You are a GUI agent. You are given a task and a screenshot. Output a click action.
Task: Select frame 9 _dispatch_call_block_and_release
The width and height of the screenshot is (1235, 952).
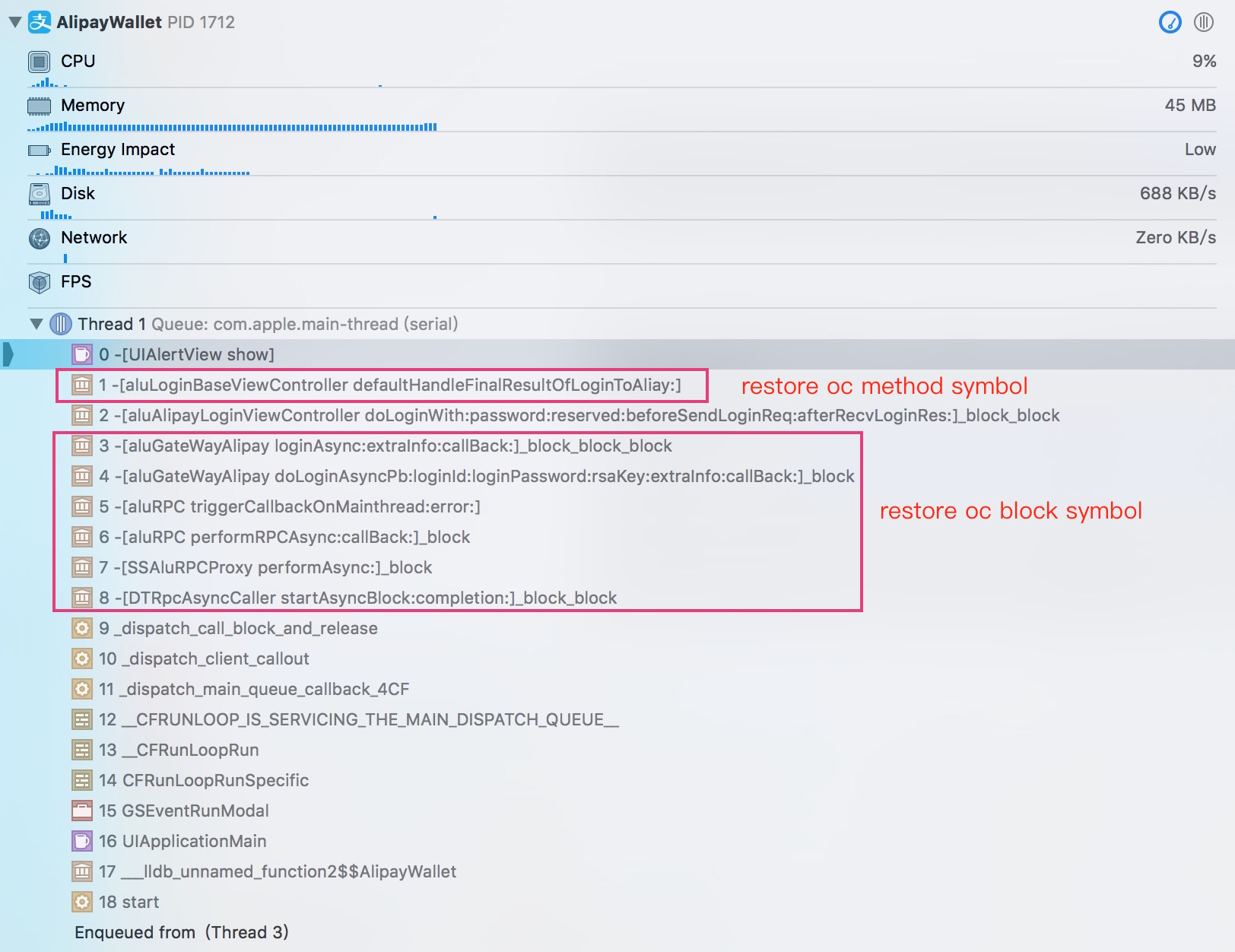617,628
